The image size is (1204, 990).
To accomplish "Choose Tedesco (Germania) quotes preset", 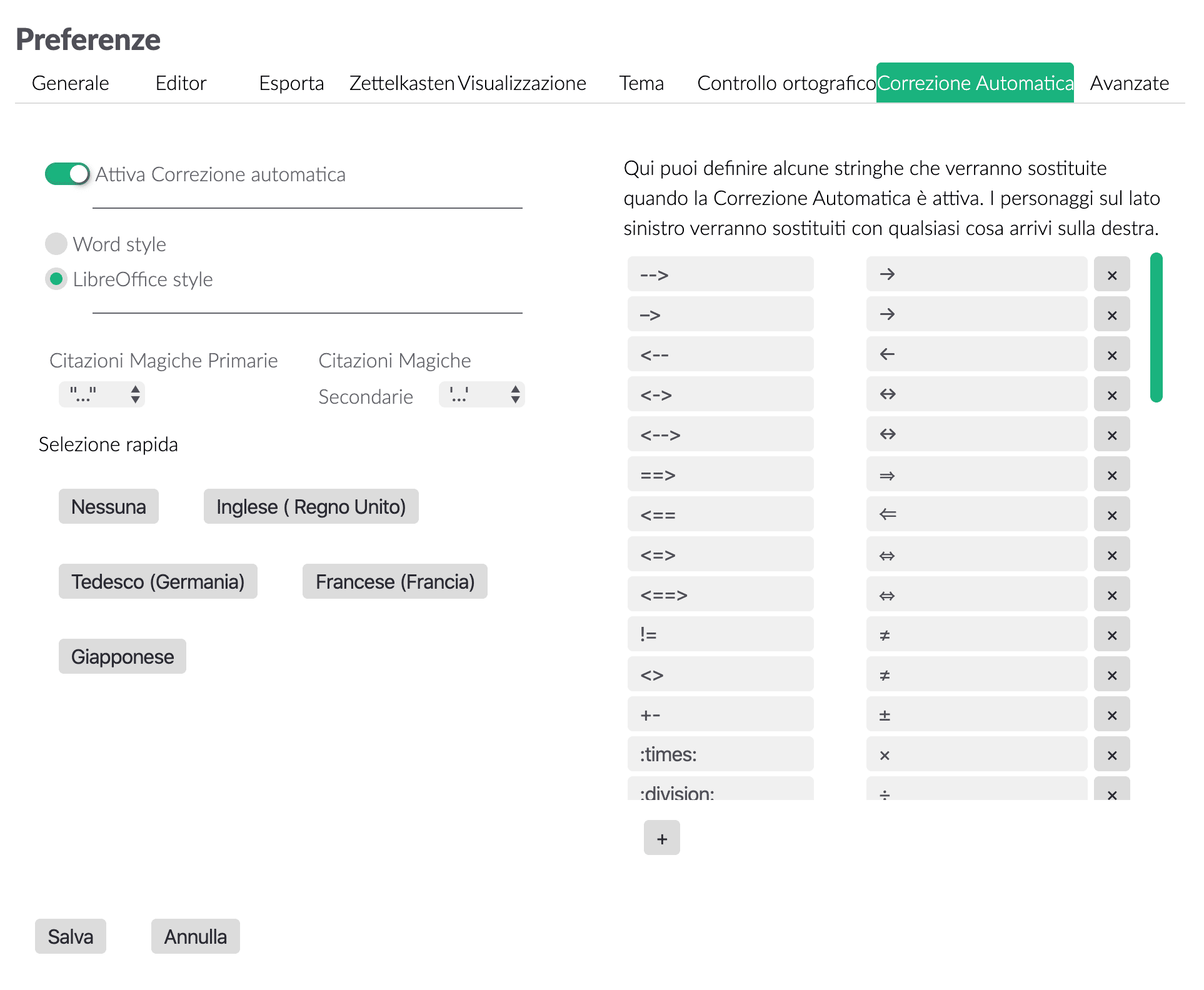I will point(158,581).
